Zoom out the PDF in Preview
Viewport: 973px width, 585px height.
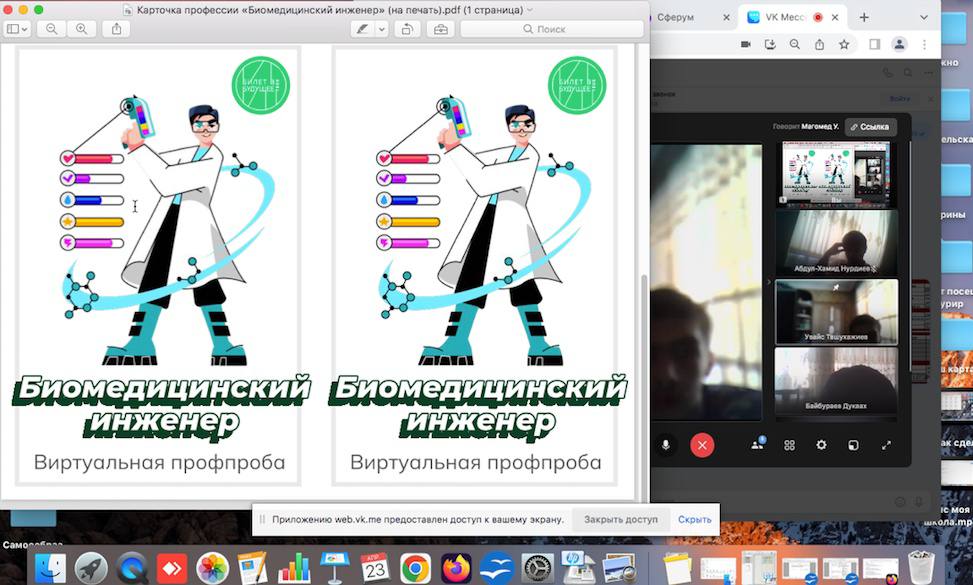pos(52,29)
